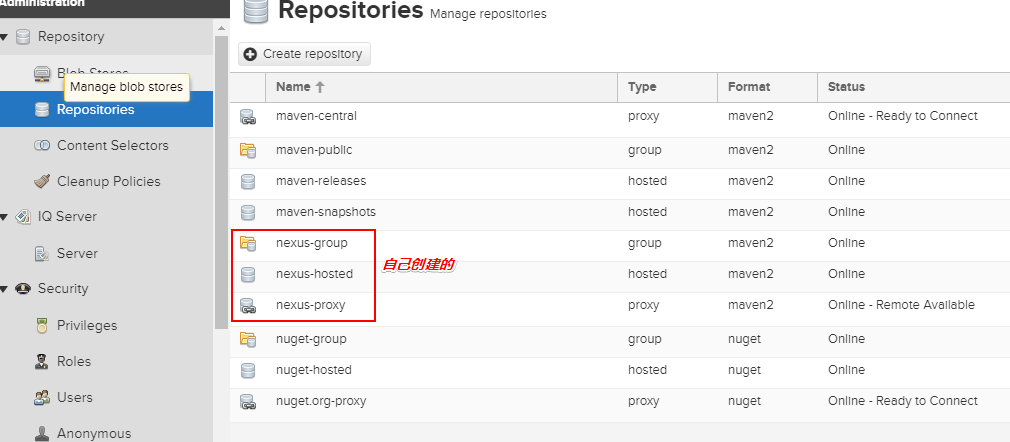Open Cleanup Policies in sidebar
Image resolution: width=1010 pixels, height=442 pixels.
click(x=106, y=182)
